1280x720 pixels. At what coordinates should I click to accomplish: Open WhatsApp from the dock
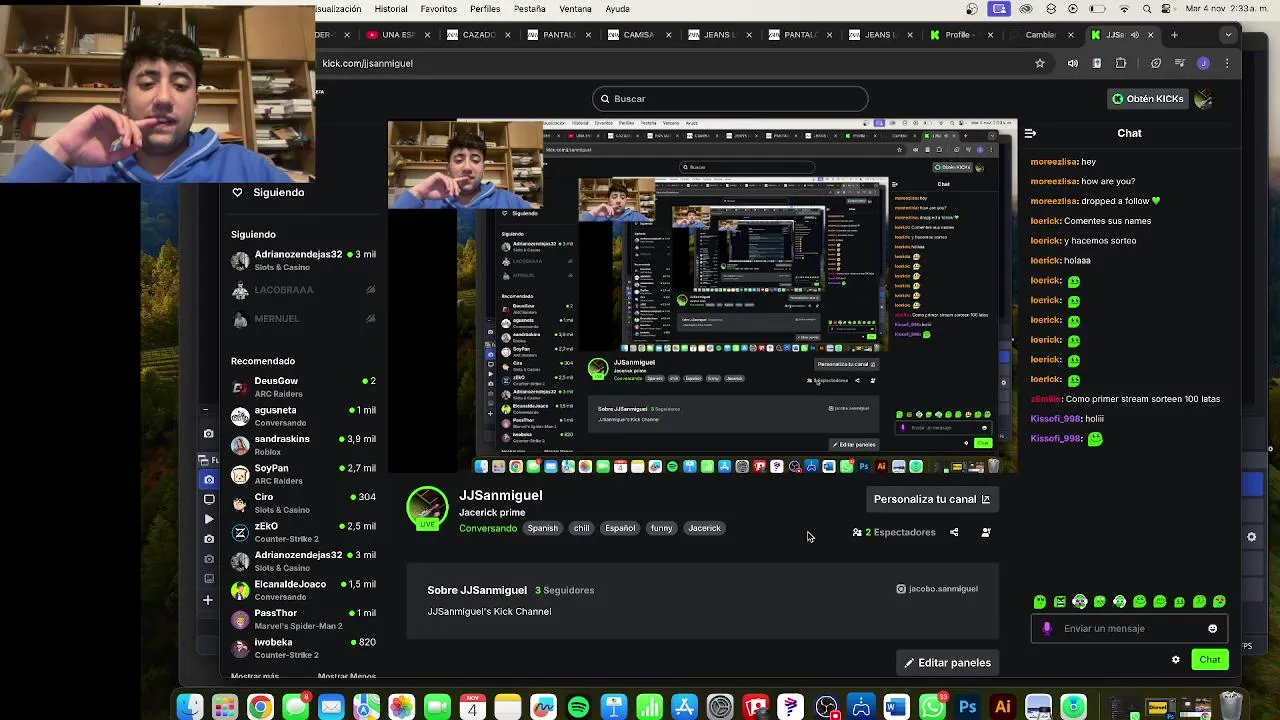(x=932, y=707)
